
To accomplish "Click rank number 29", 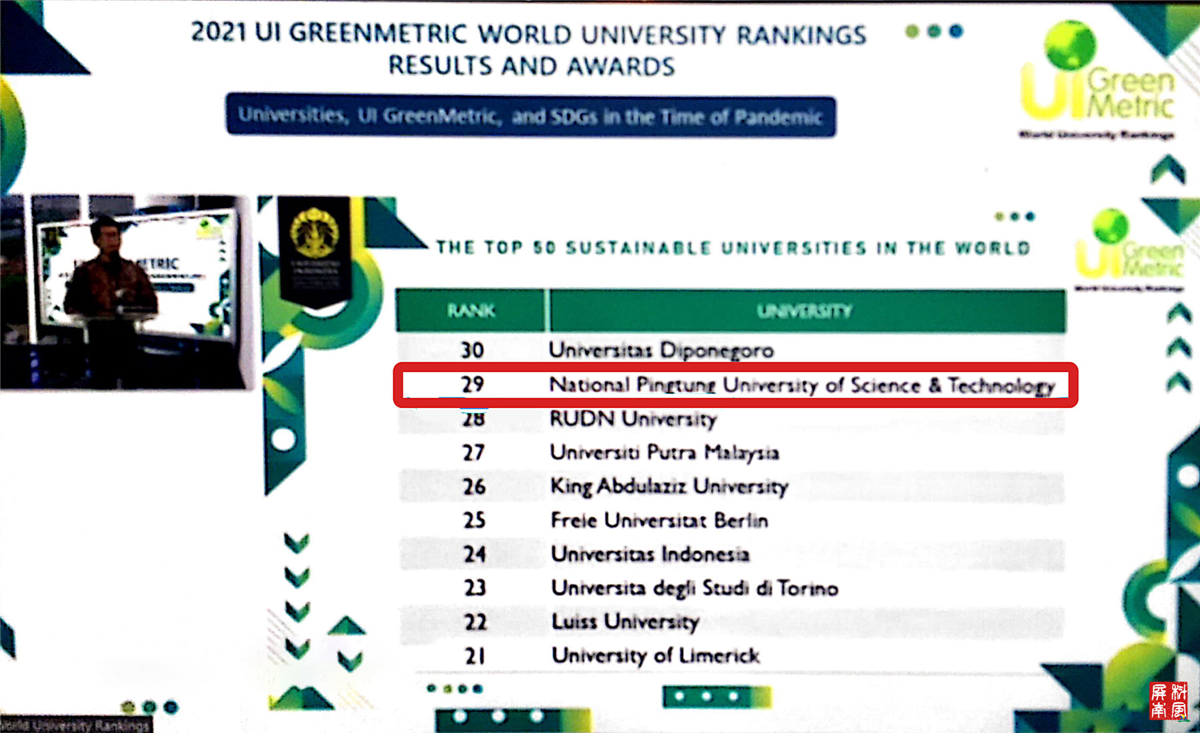I will [473, 385].
